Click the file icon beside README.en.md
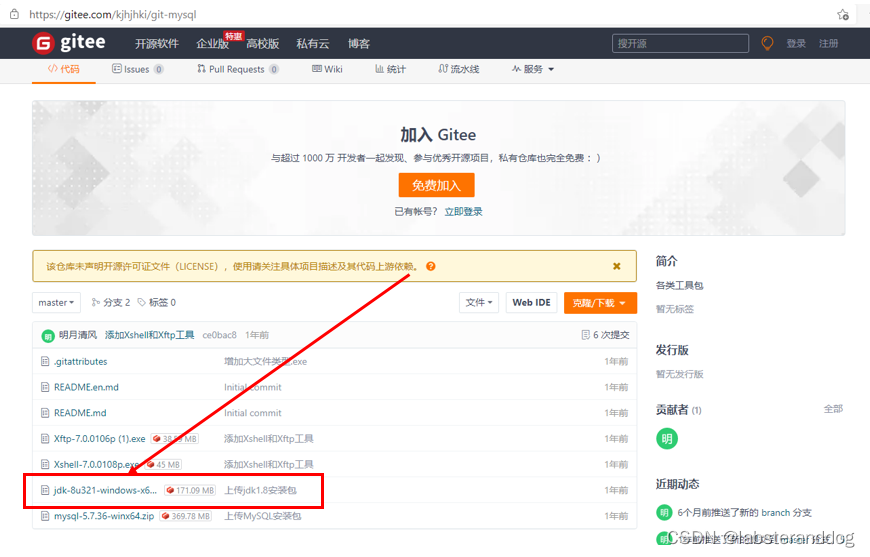Viewport: 870px width, 557px height. click(x=45, y=387)
